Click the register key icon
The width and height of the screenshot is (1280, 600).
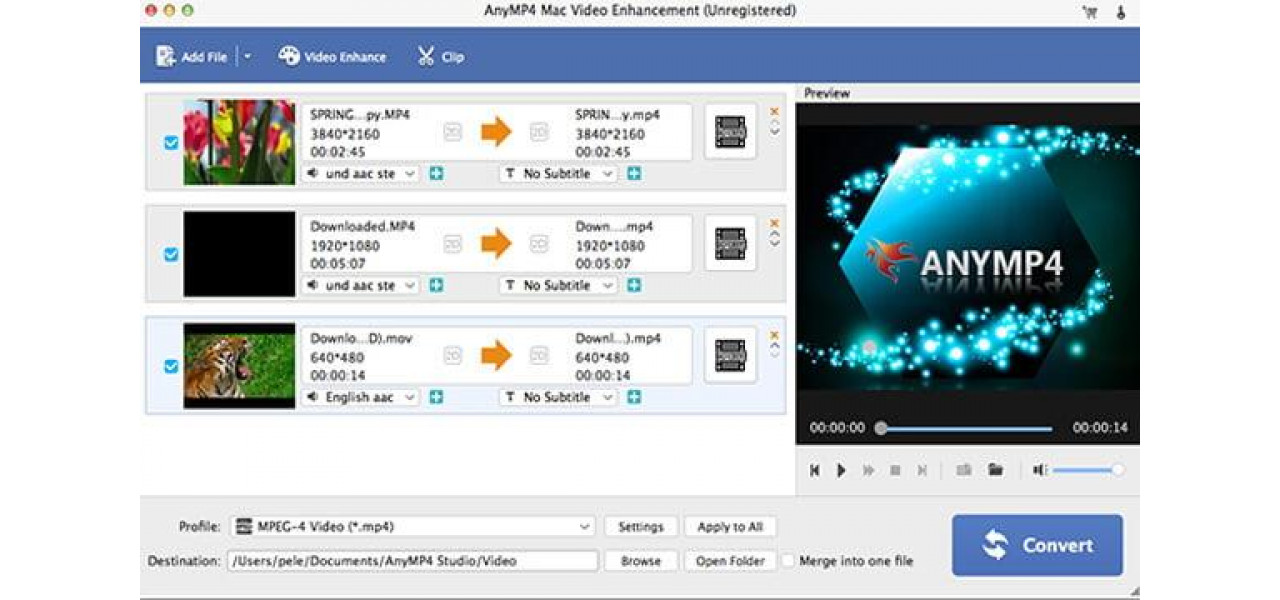(x=1123, y=12)
